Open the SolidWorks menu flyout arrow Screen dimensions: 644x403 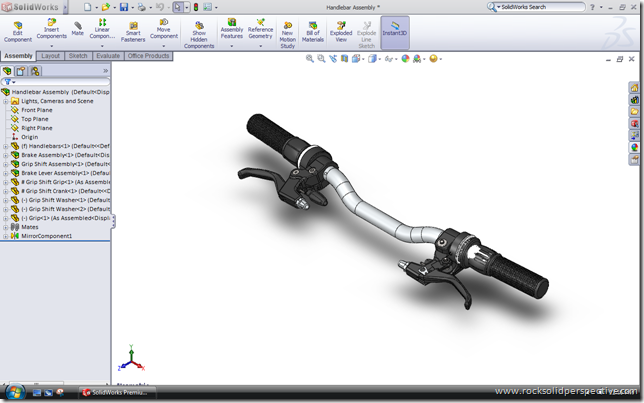pos(65,7)
